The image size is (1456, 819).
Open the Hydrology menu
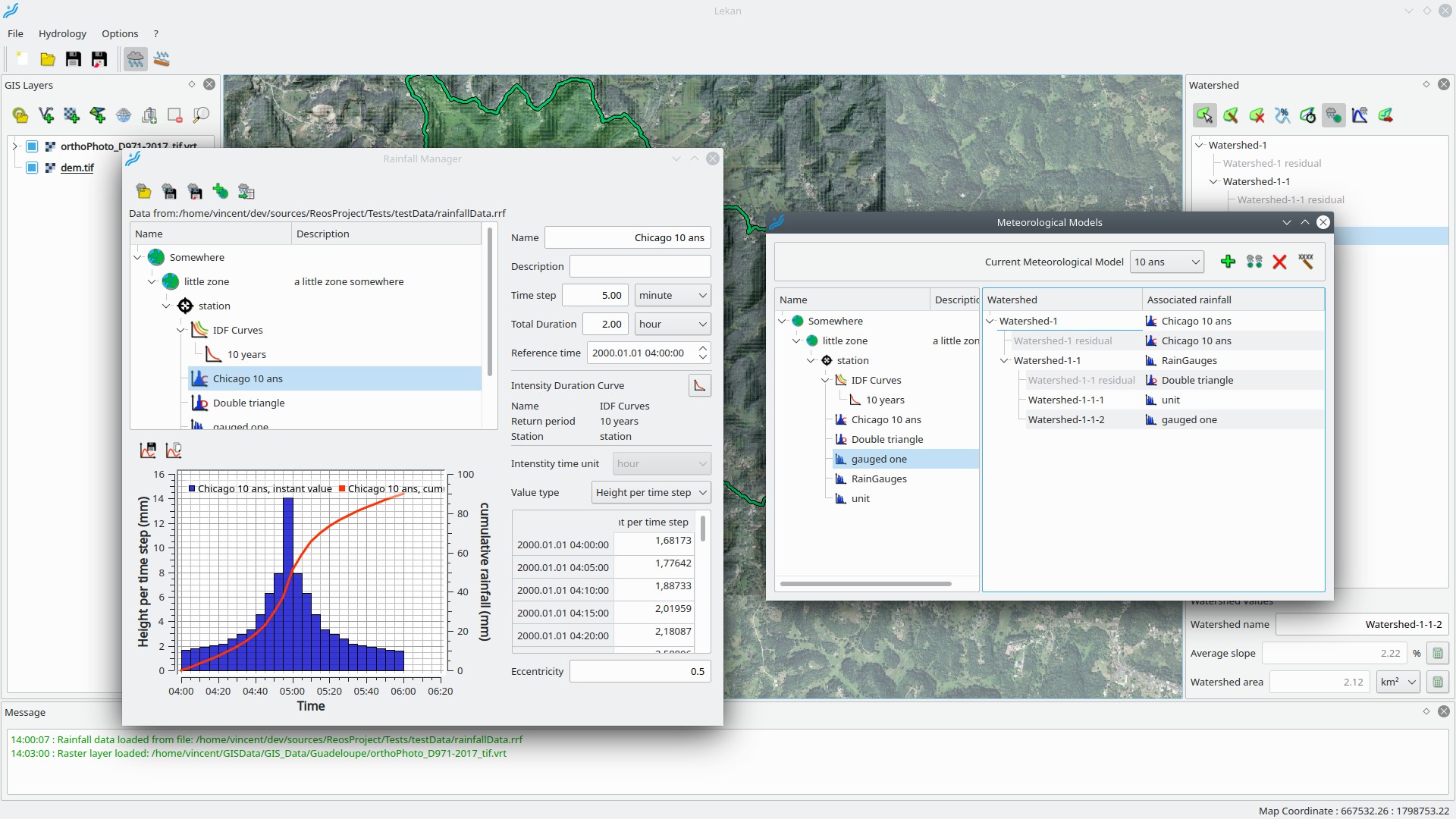point(62,33)
